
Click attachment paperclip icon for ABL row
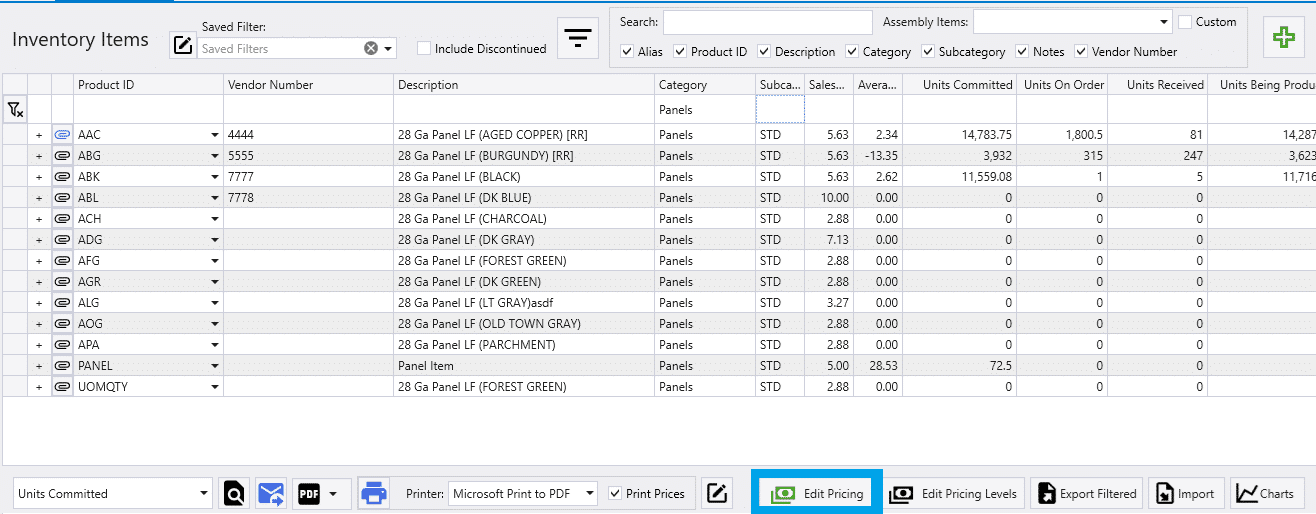[62, 198]
